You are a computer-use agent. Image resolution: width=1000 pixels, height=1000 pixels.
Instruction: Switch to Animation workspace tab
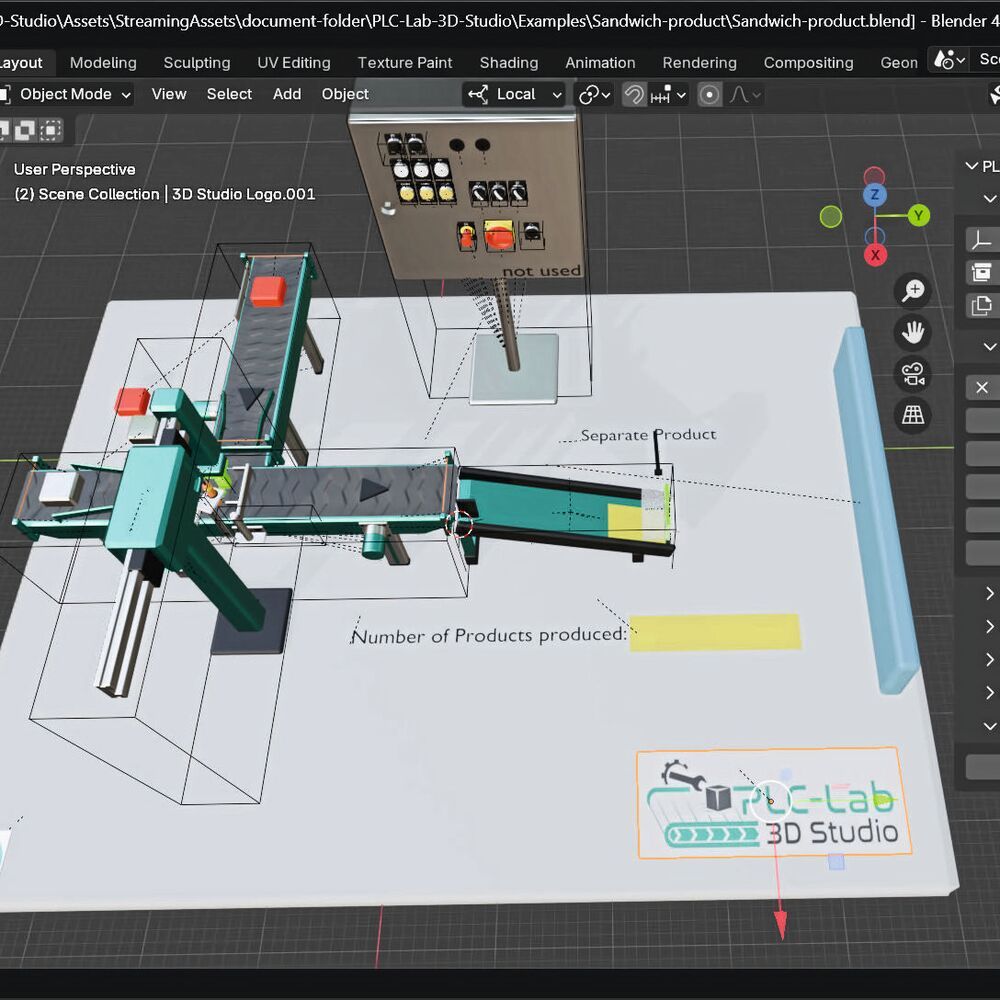coord(600,62)
